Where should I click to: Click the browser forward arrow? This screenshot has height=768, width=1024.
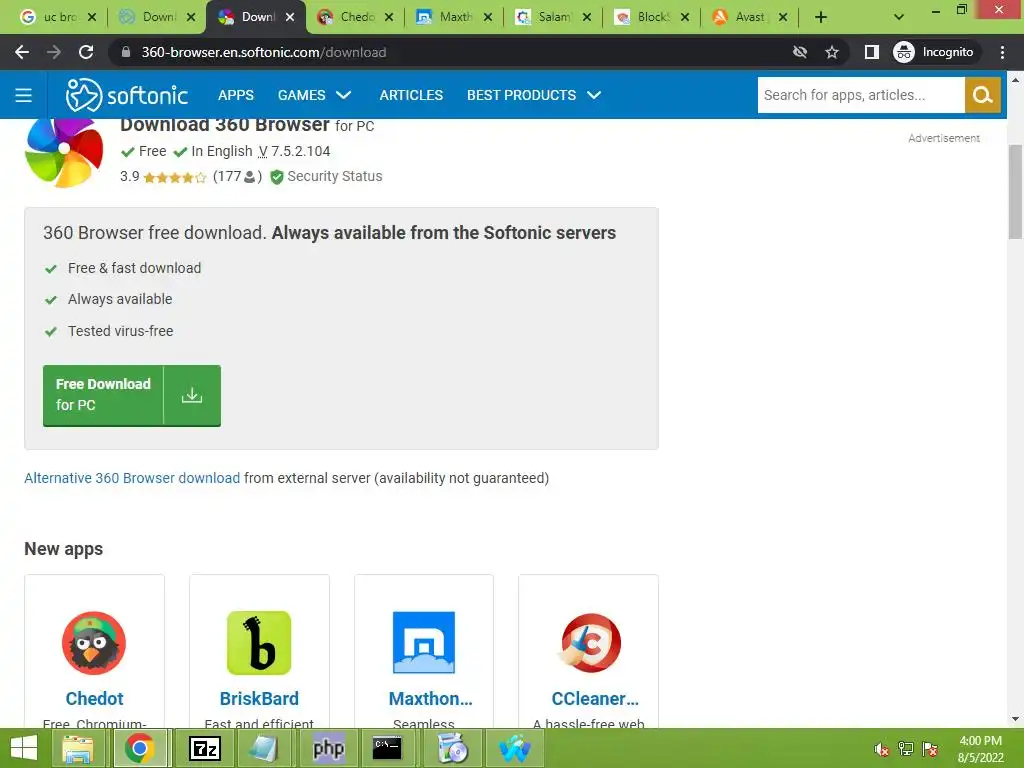54,52
